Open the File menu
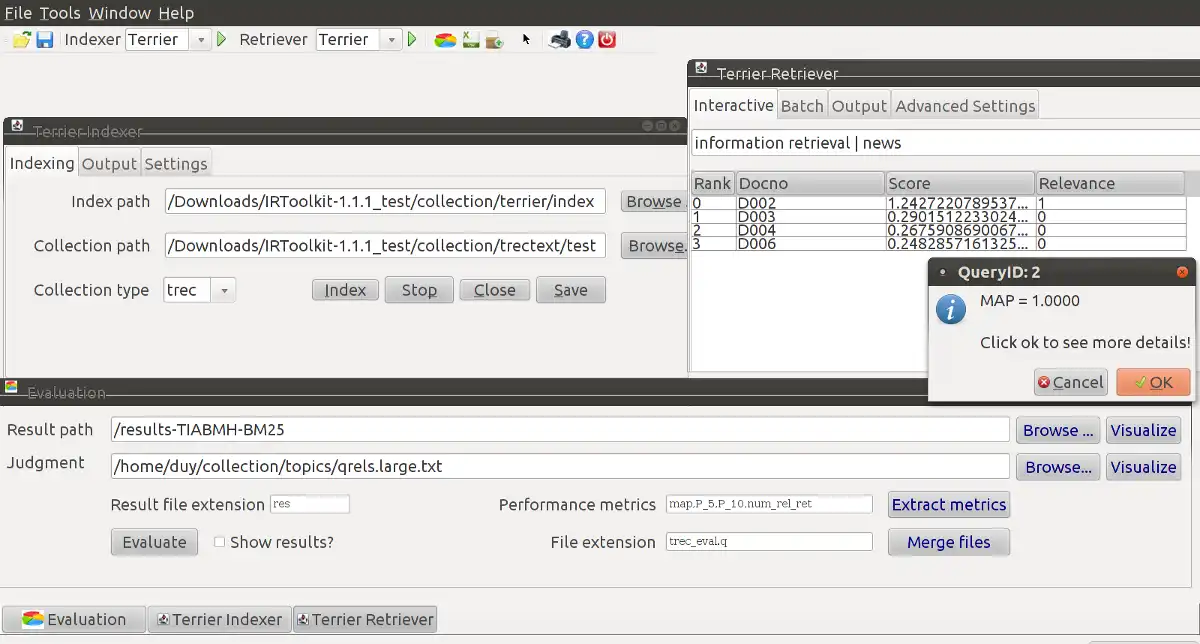The image size is (1200, 644). [19, 13]
